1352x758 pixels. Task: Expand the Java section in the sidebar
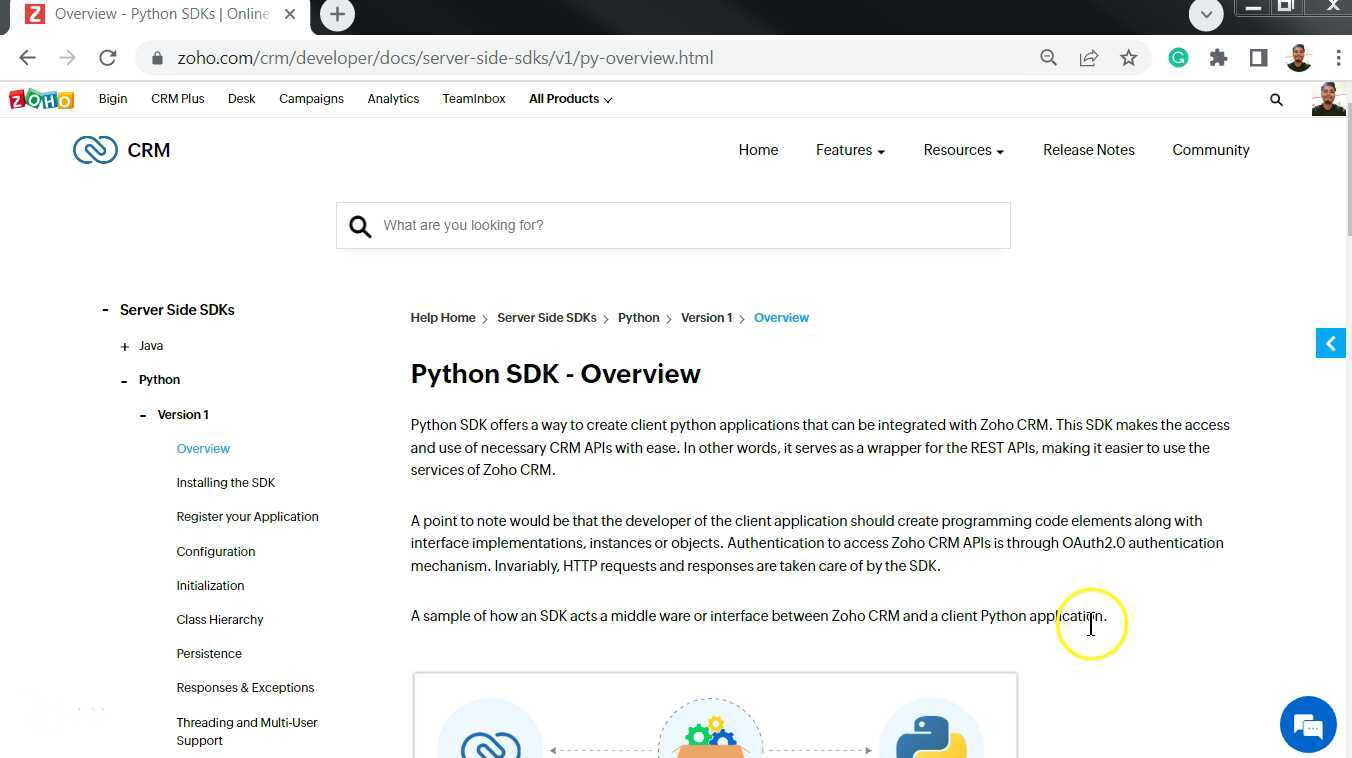123,345
